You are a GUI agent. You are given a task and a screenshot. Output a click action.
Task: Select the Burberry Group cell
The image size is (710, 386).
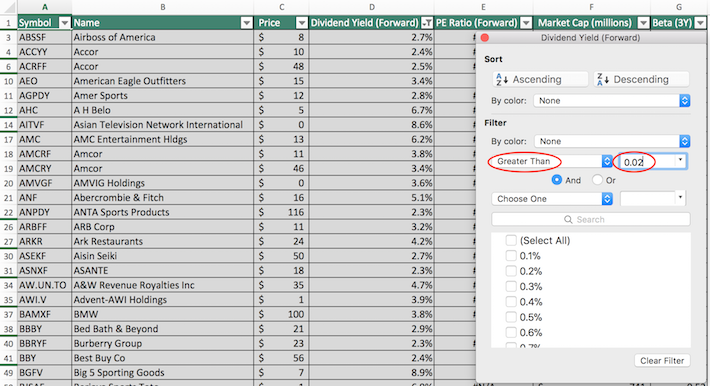pyautogui.click(x=163, y=343)
